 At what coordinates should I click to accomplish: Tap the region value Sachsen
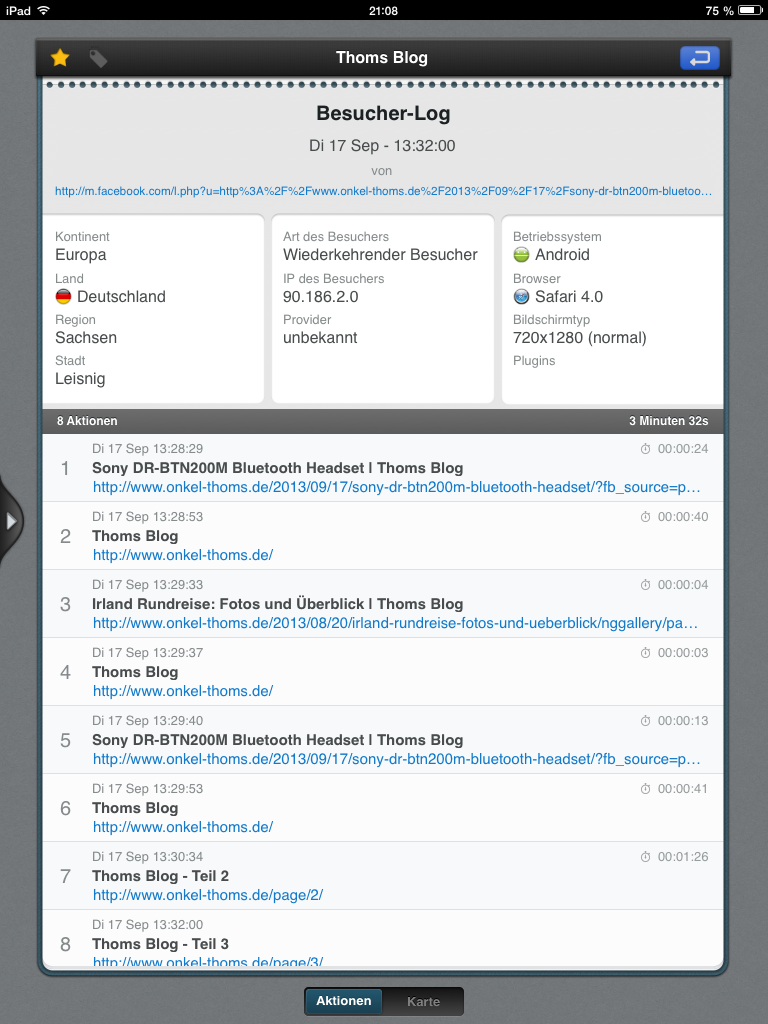[86, 338]
